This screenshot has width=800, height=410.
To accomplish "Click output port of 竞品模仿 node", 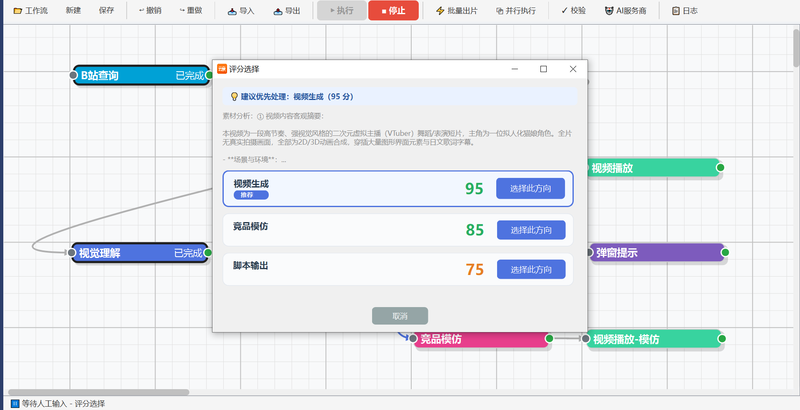I will (x=549, y=338).
